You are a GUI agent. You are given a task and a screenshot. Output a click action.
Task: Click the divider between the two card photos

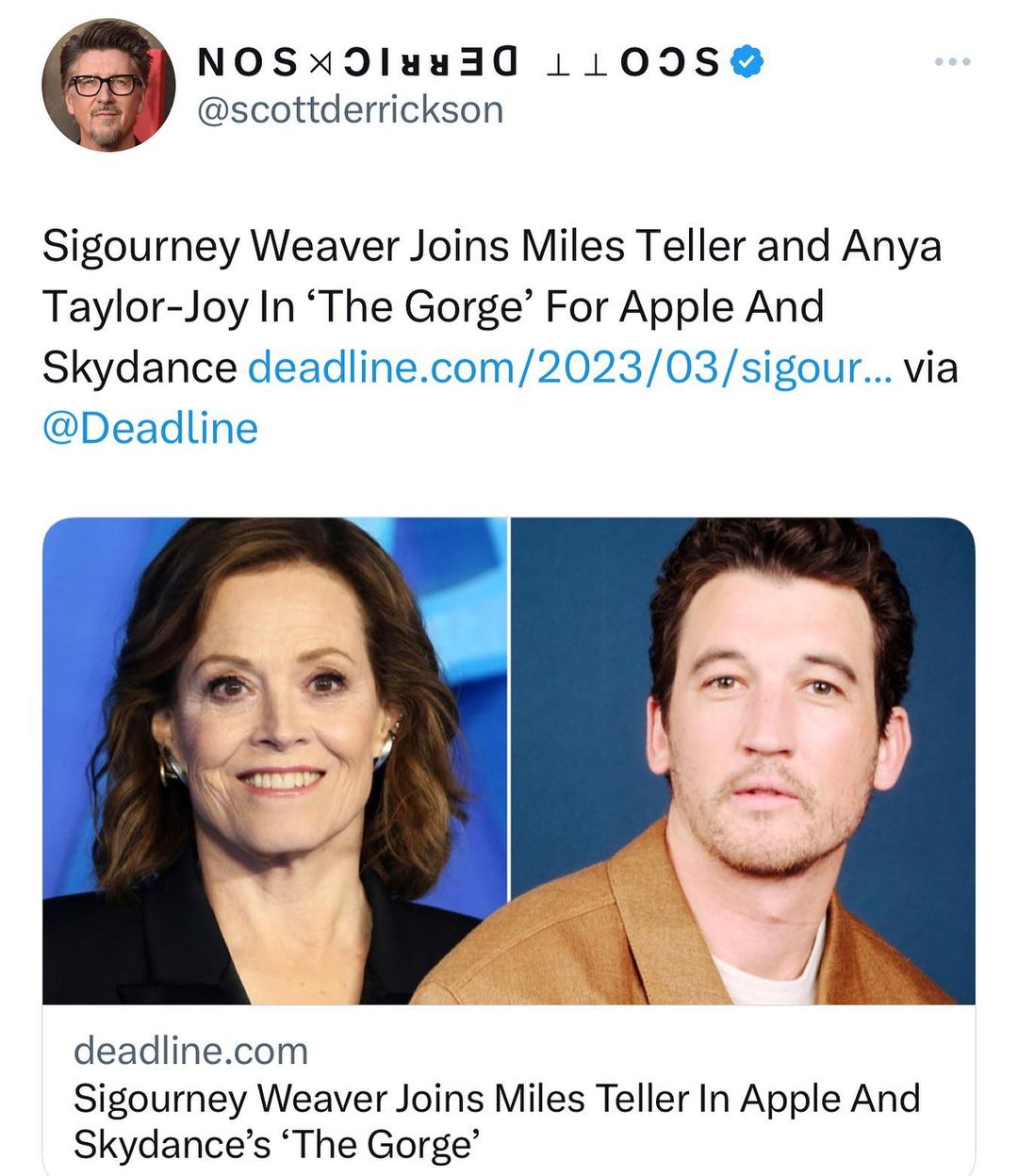(509, 759)
